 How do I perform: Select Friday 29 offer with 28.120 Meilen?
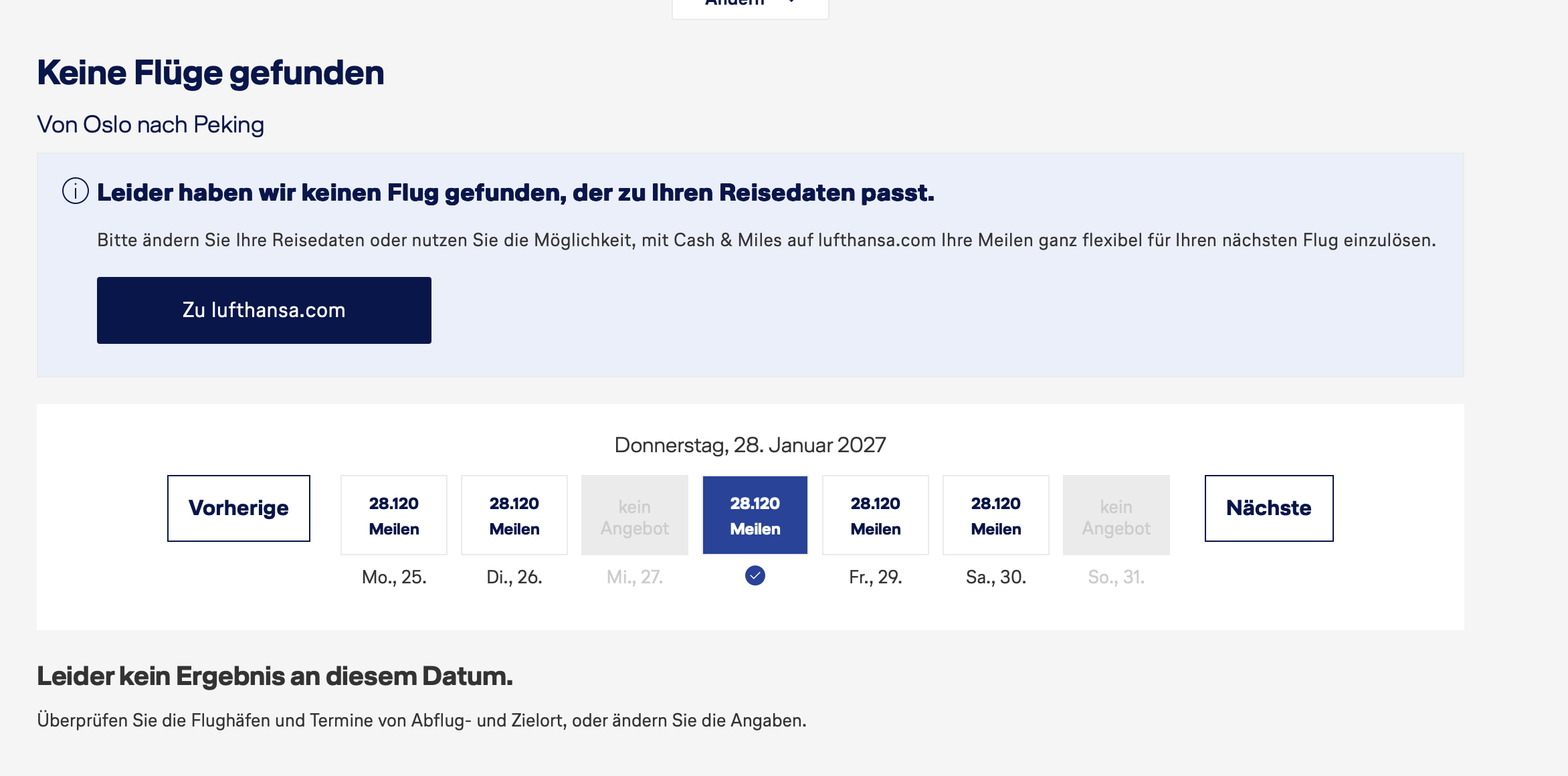[876, 515]
